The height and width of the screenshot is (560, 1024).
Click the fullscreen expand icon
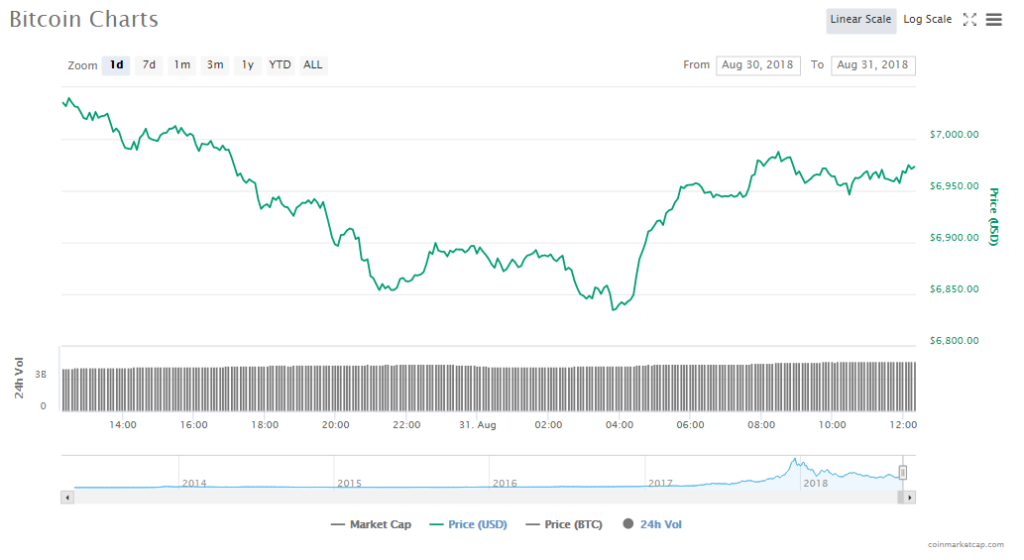[969, 19]
